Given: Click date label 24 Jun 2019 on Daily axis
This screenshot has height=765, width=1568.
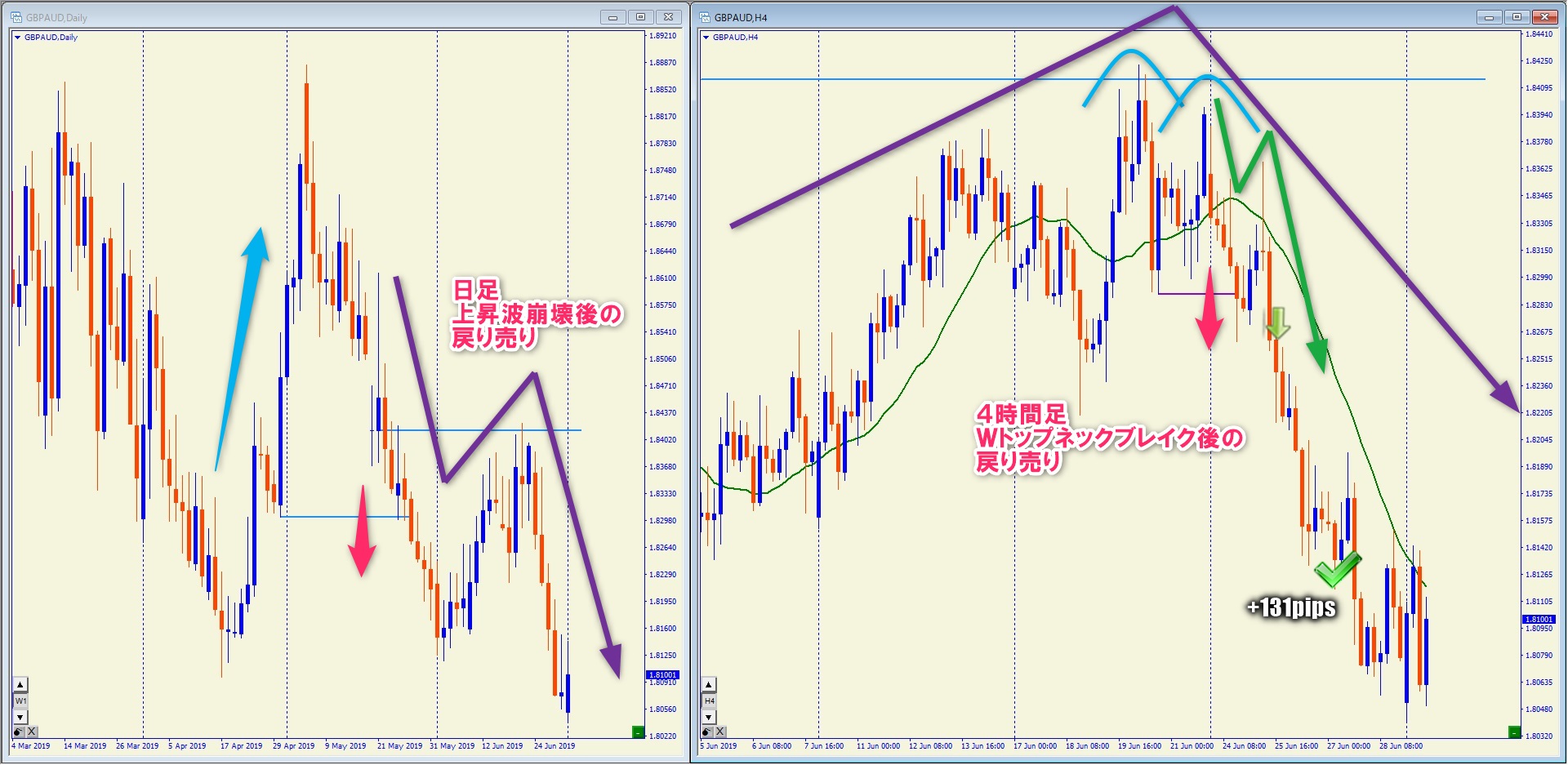Looking at the screenshot, I should coord(555,746).
